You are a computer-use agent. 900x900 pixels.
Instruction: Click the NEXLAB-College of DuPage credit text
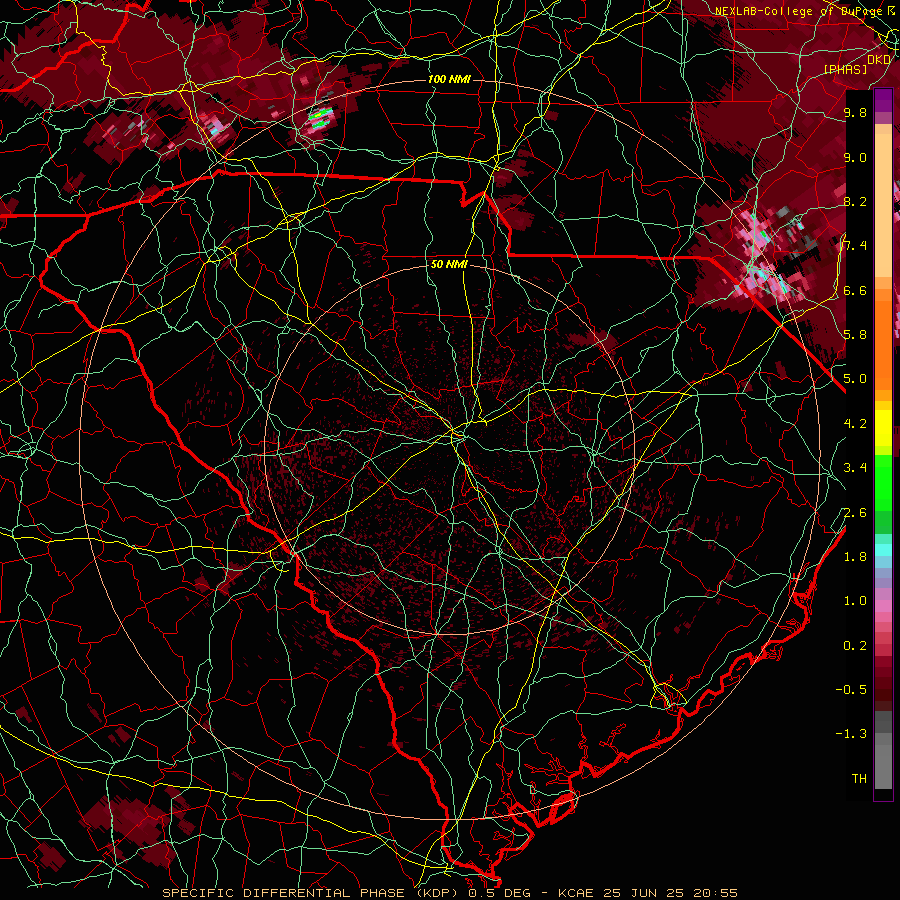pos(798,11)
